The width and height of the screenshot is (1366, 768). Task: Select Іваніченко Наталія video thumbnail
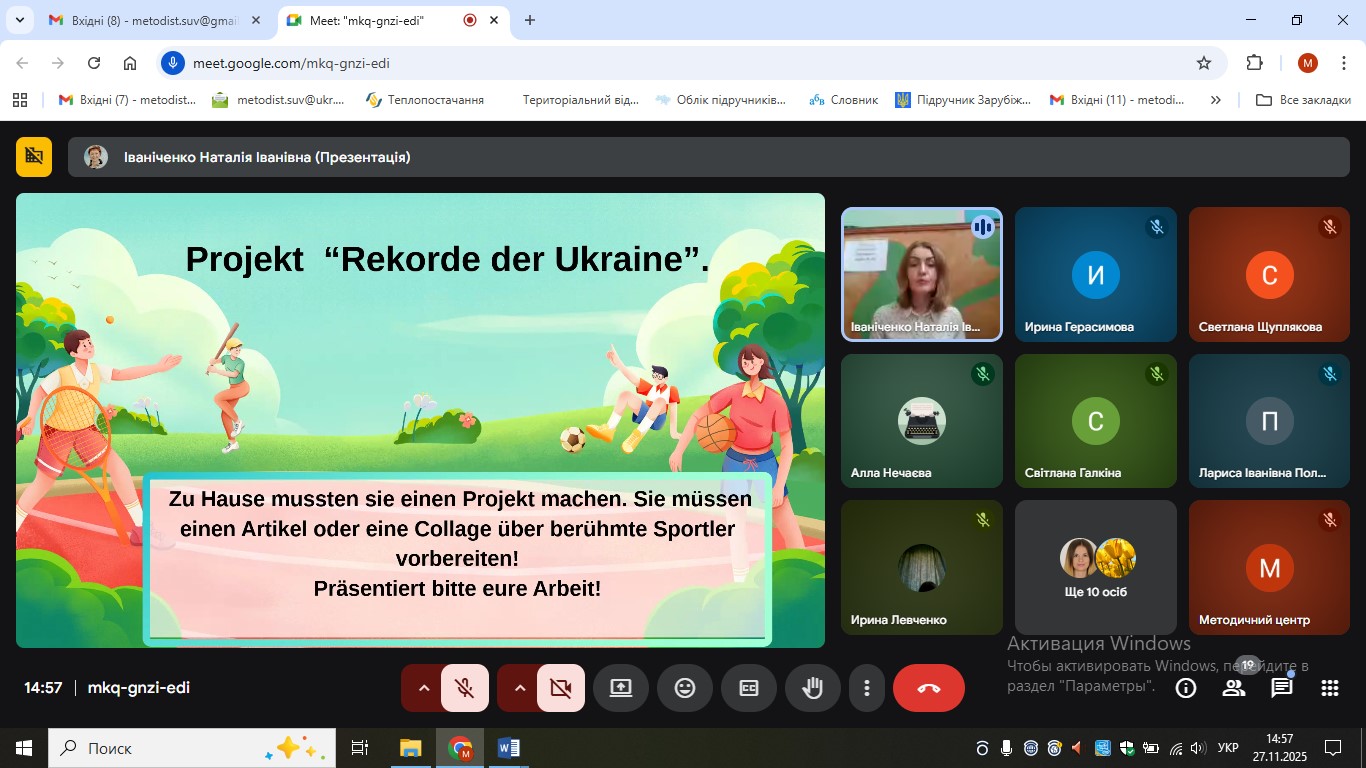pyautogui.click(x=921, y=274)
